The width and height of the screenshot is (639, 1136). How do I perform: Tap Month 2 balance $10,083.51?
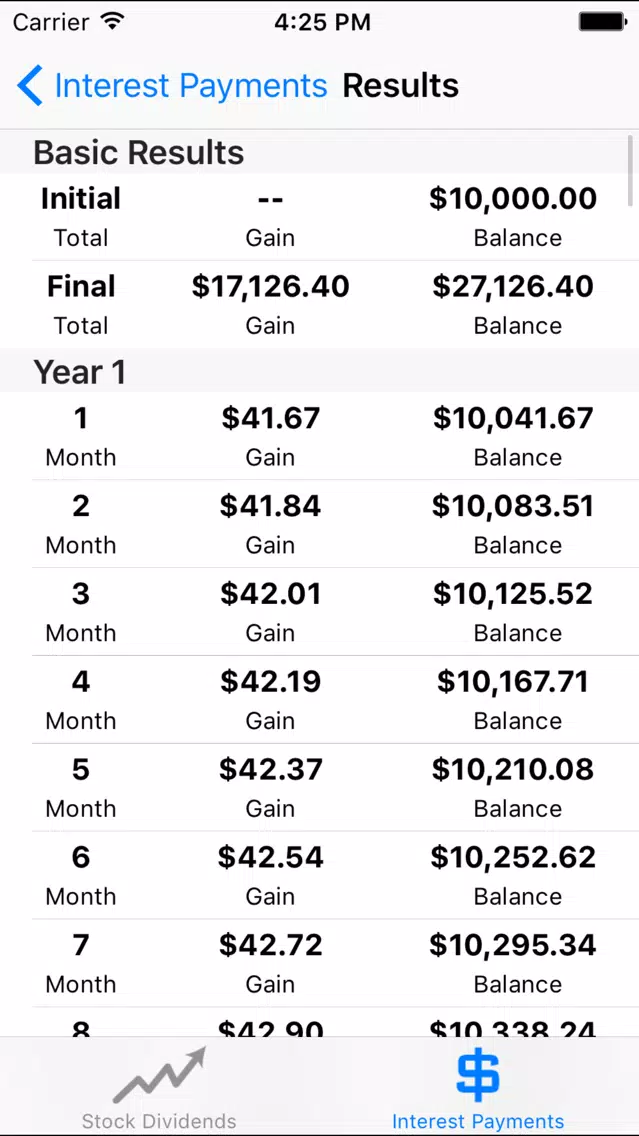514,506
